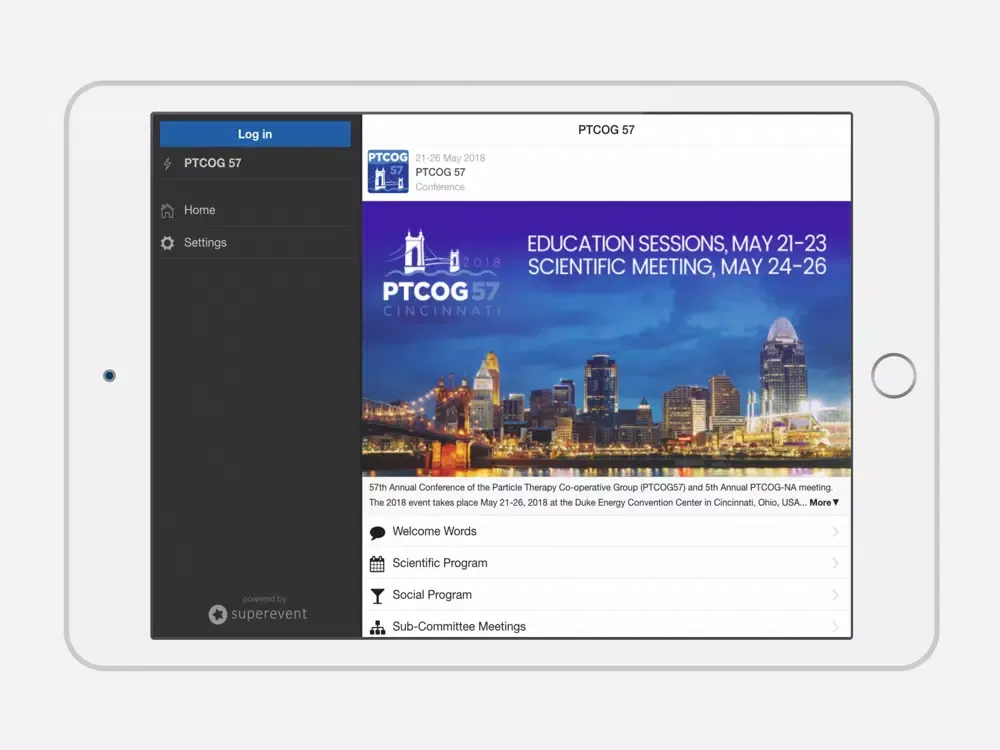The image size is (1000, 750).
Task: Click the '21-26 May 2018' date text
Action: coord(450,158)
